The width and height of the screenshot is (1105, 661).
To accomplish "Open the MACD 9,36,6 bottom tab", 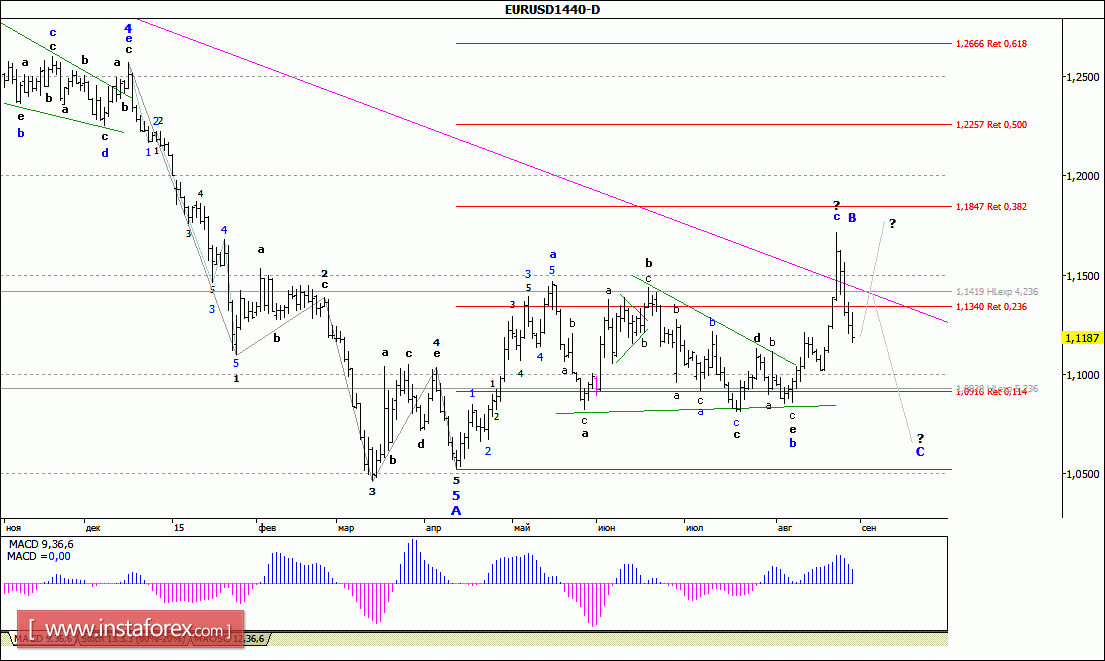I will pyautogui.click(x=42, y=638).
